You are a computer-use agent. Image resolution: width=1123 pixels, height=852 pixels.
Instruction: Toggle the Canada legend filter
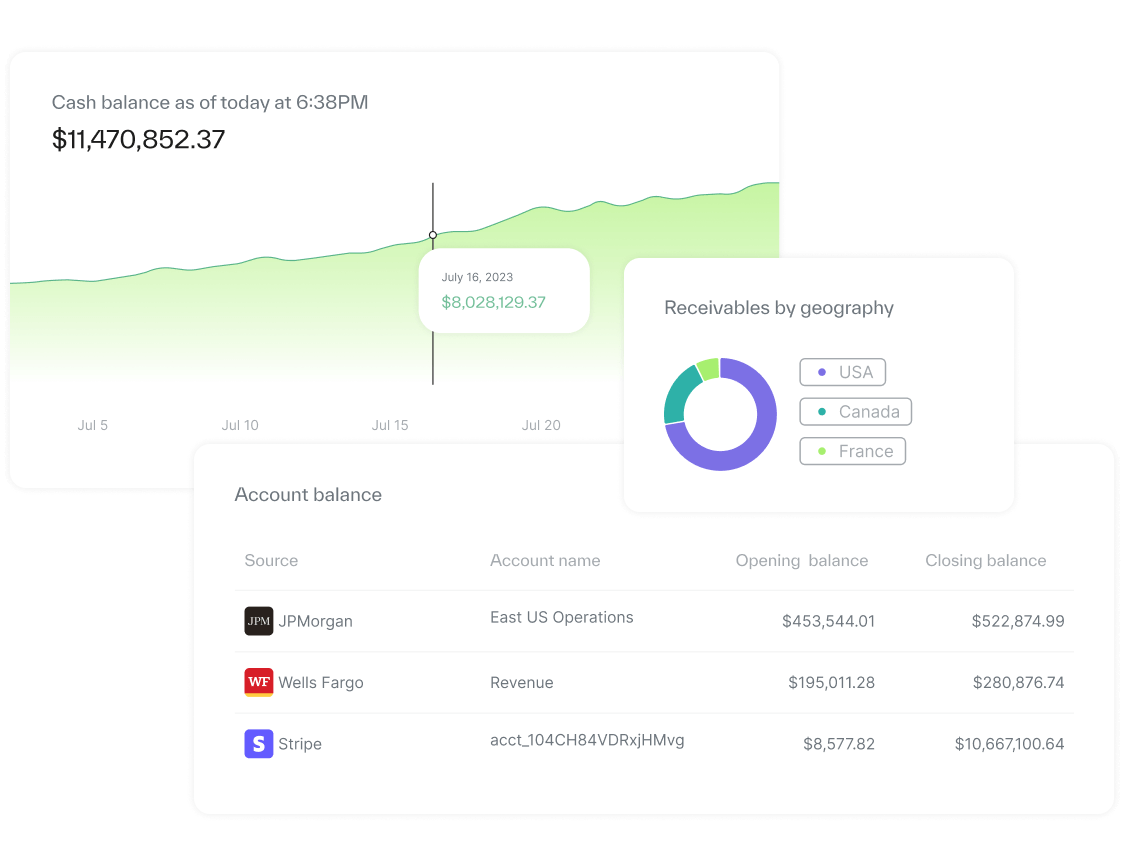[x=855, y=412]
